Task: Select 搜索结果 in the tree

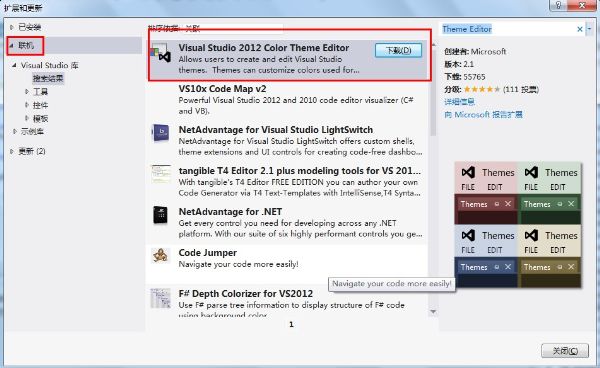Action: (x=48, y=78)
